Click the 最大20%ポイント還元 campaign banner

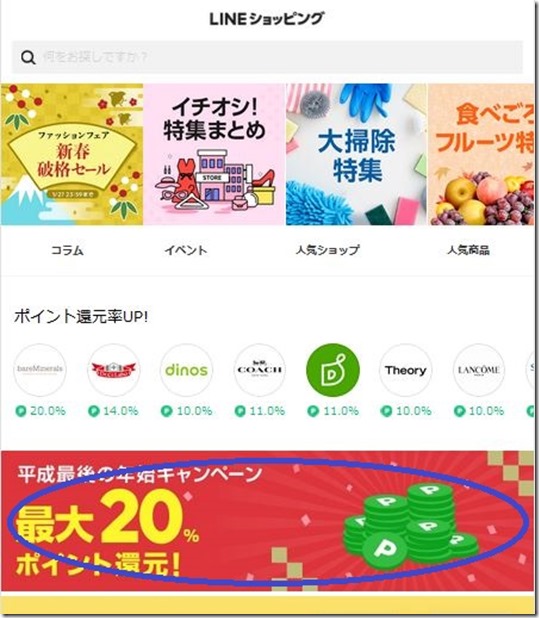pos(268,521)
